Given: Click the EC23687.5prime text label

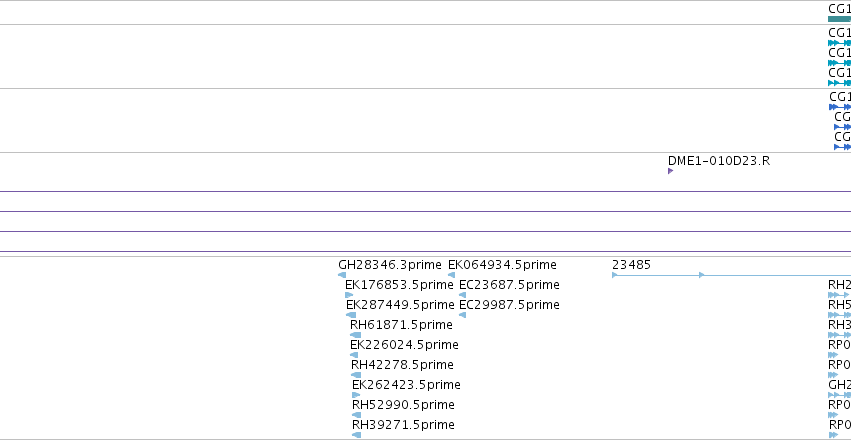Looking at the screenshot, I should [x=509, y=285].
